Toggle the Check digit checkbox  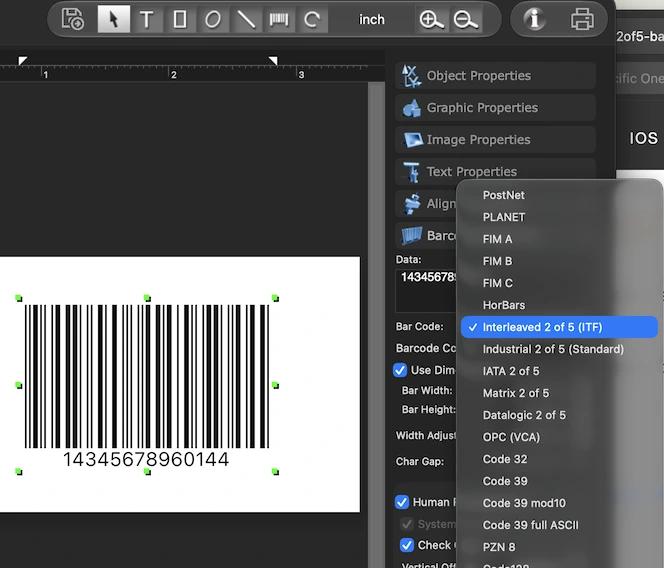click(407, 545)
